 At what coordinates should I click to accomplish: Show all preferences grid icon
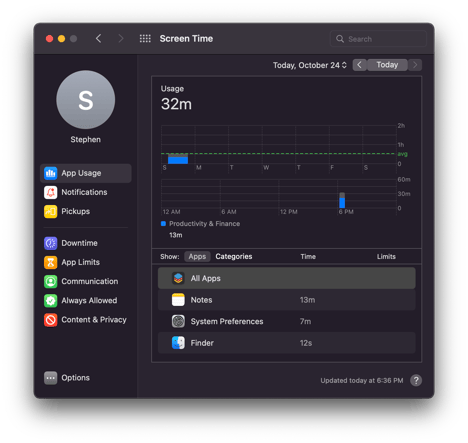[145, 39]
